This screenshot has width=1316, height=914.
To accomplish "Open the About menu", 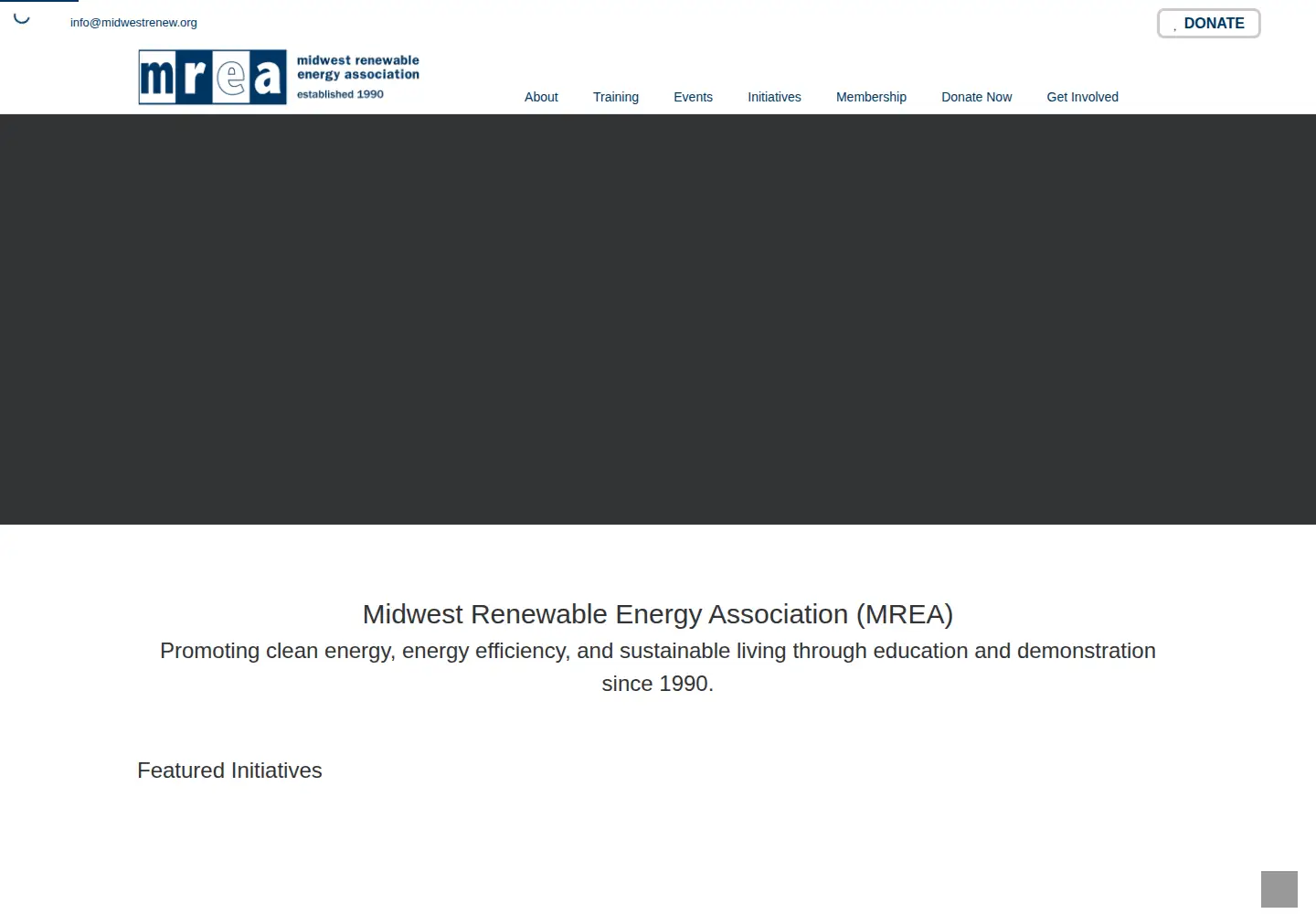I will 541,97.
